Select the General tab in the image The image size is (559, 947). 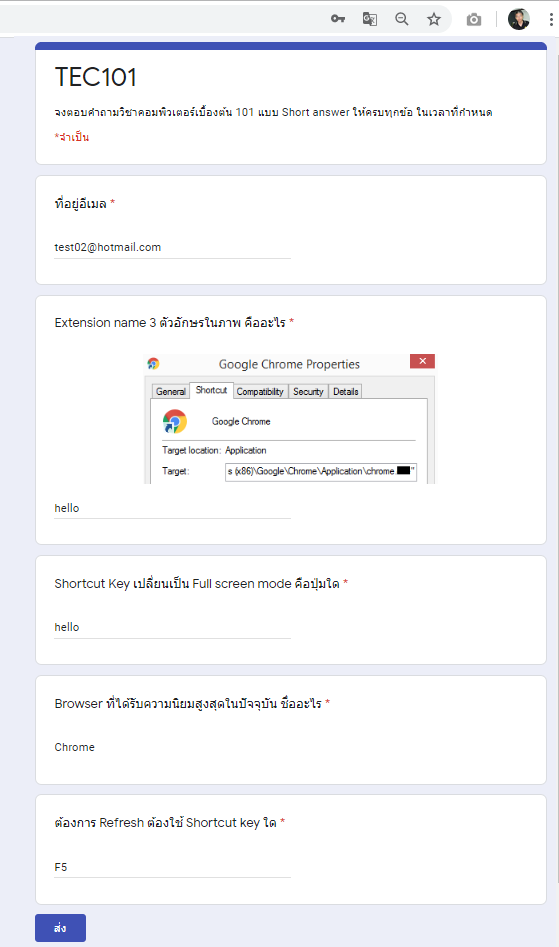tap(171, 391)
